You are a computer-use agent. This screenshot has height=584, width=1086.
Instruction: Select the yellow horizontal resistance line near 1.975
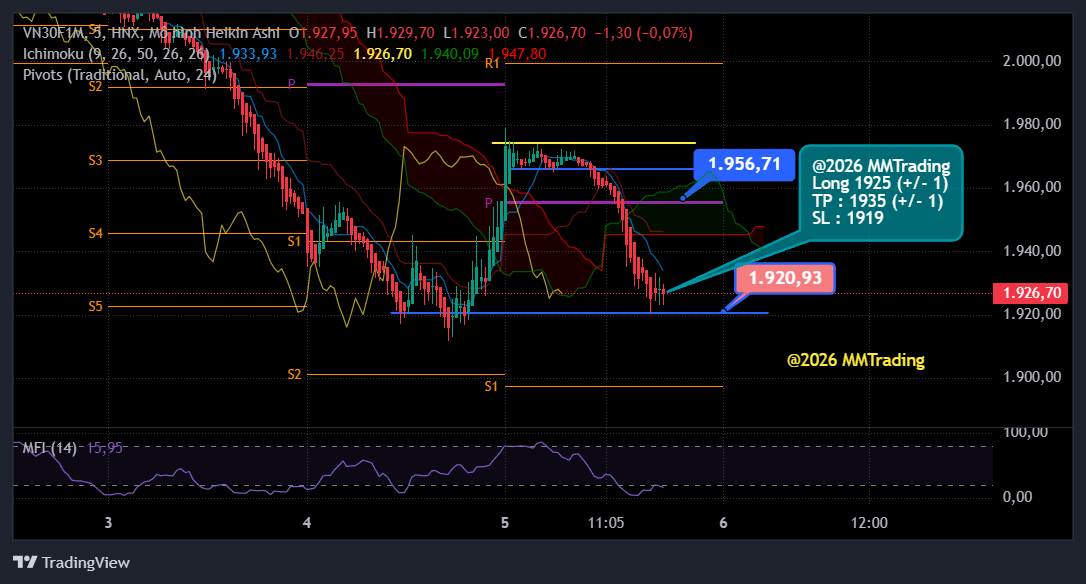click(594, 143)
